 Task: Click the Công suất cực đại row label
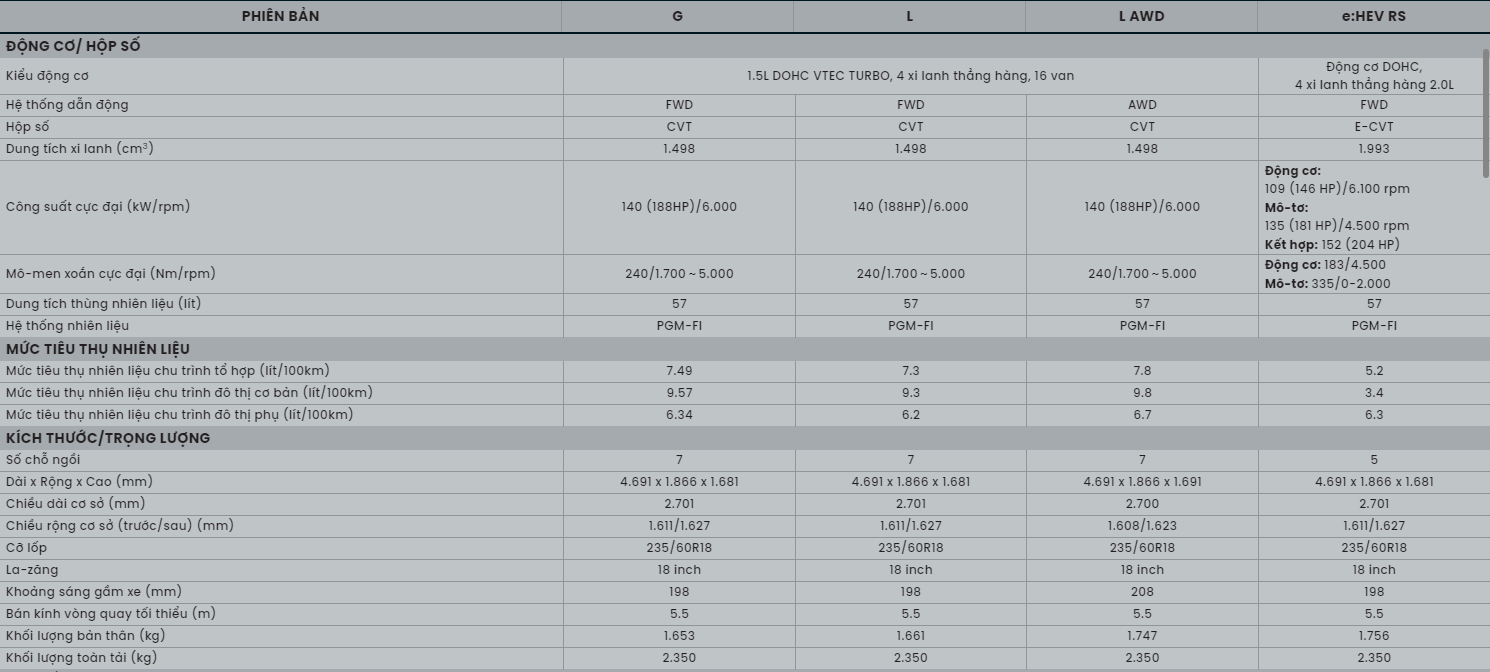click(x=97, y=207)
